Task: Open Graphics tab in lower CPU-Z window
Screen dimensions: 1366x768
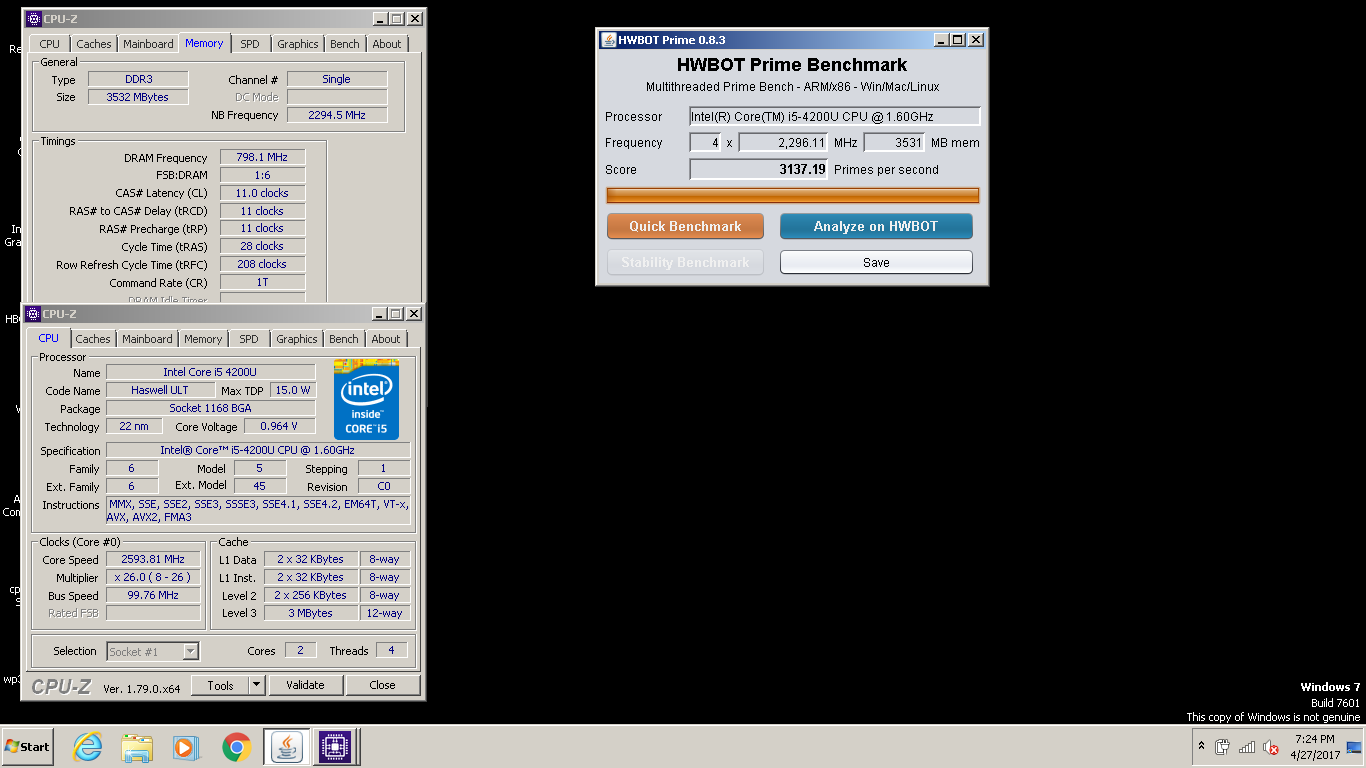Action: click(297, 339)
